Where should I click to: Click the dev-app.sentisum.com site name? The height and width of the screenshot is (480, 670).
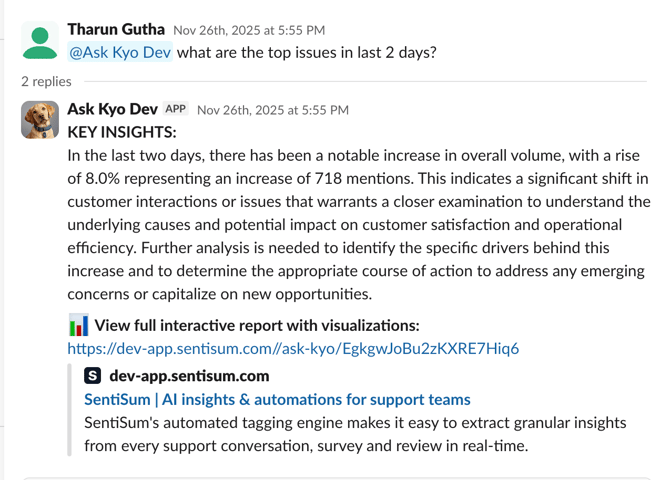pos(189,376)
